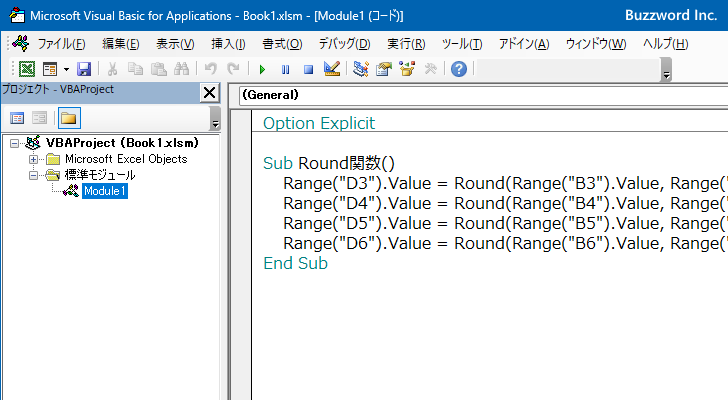Image resolution: width=728 pixels, height=400 pixels.
Task: Click the Redo arrow icon
Action: pyautogui.click(x=233, y=69)
